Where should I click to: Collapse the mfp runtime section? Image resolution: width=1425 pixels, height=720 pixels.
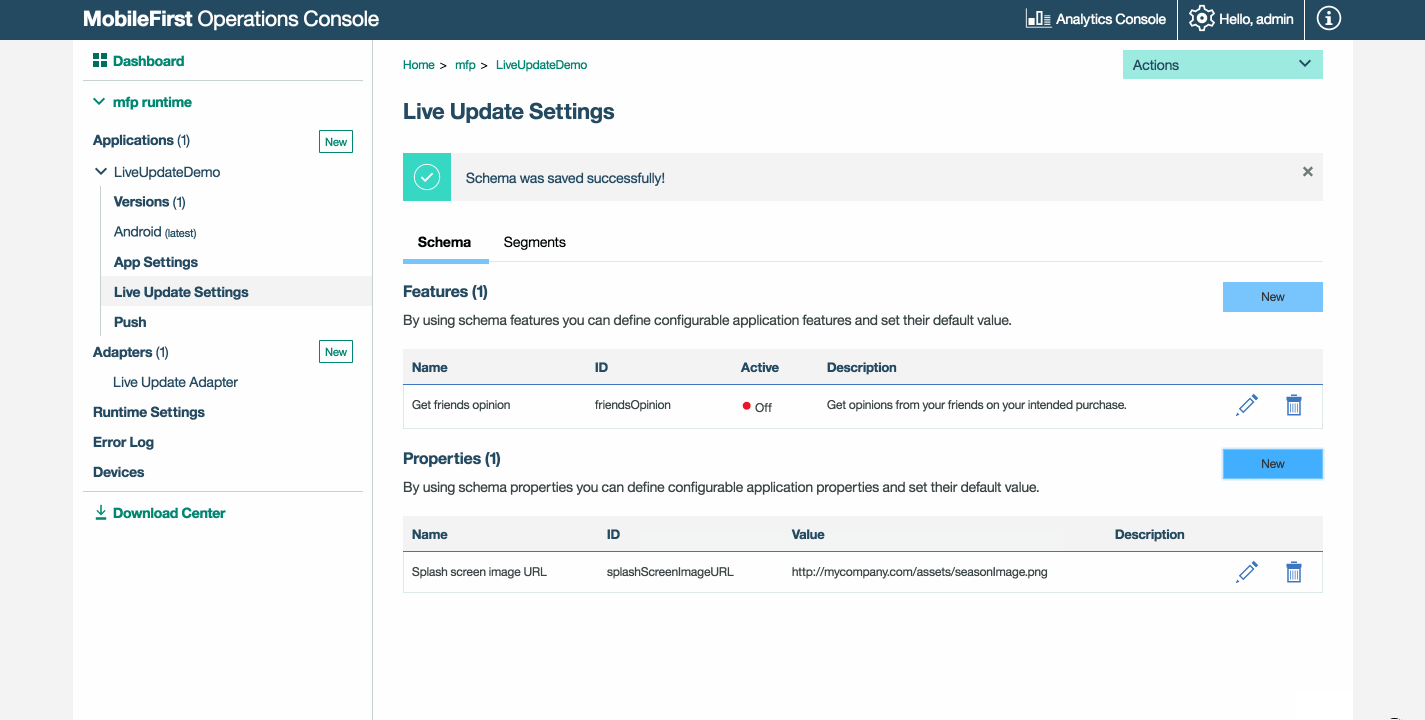[x=99, y=102]
